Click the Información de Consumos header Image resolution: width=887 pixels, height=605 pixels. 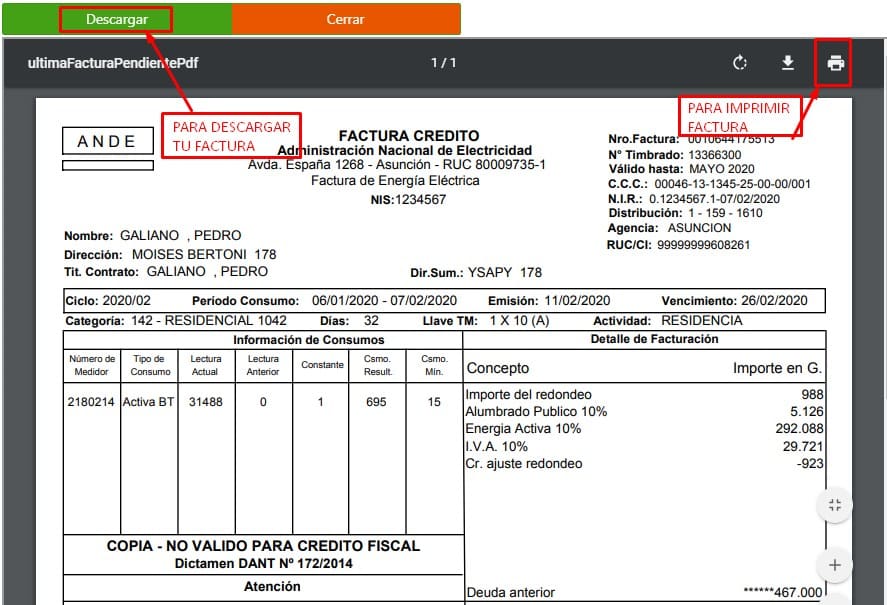click(309, 340)
